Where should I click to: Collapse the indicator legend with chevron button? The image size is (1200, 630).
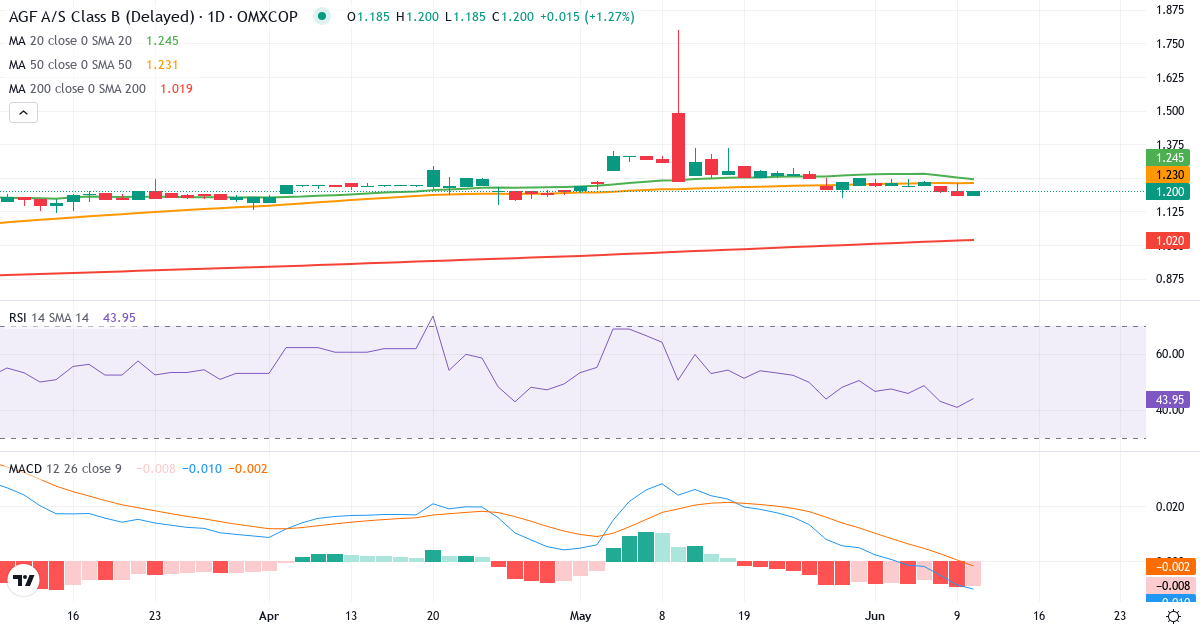coord(23,113)
